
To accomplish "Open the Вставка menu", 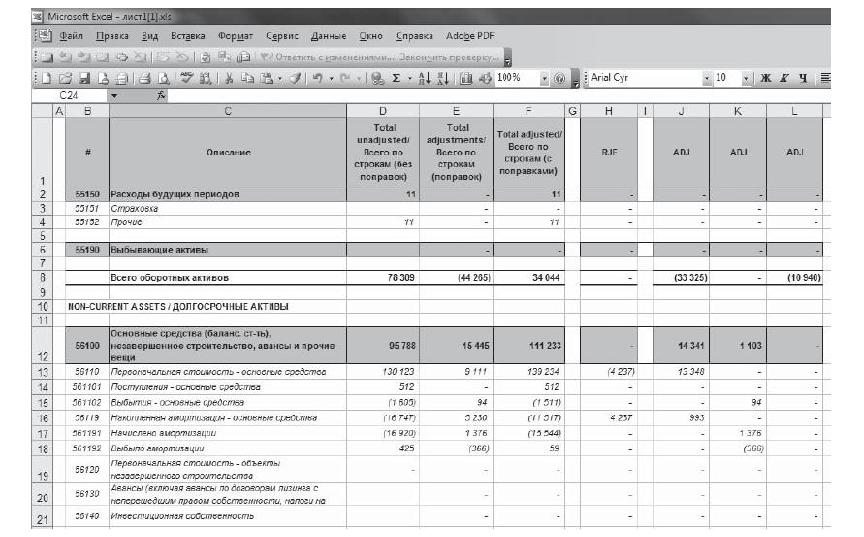I will tap(188, 36).
